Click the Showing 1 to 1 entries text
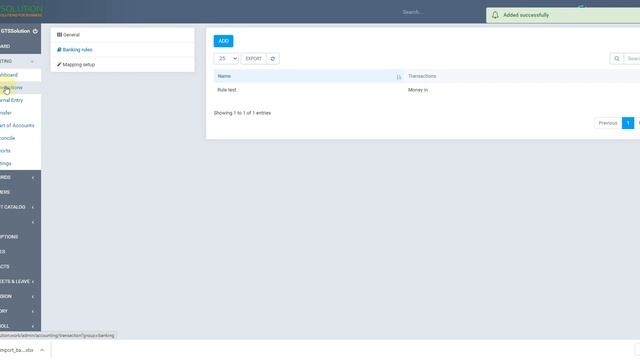 click(242, 113)
